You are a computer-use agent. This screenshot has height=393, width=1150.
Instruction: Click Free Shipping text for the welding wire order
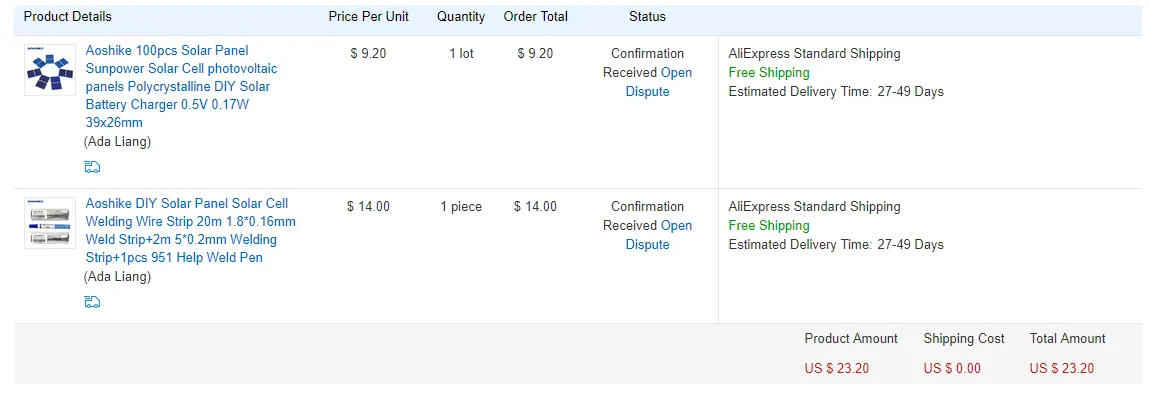(769, 225)
